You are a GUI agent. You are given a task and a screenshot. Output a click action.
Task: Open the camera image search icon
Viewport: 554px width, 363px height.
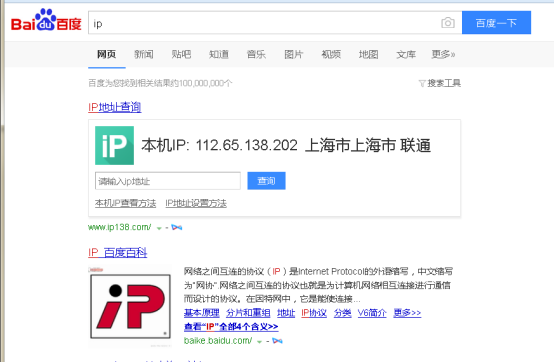coord(448,23)
